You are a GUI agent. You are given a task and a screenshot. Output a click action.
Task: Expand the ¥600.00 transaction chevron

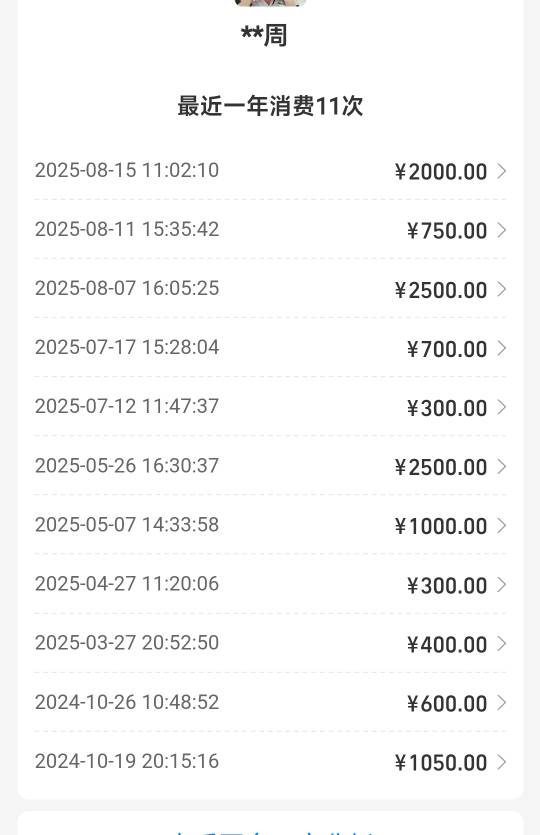point(501,703)
